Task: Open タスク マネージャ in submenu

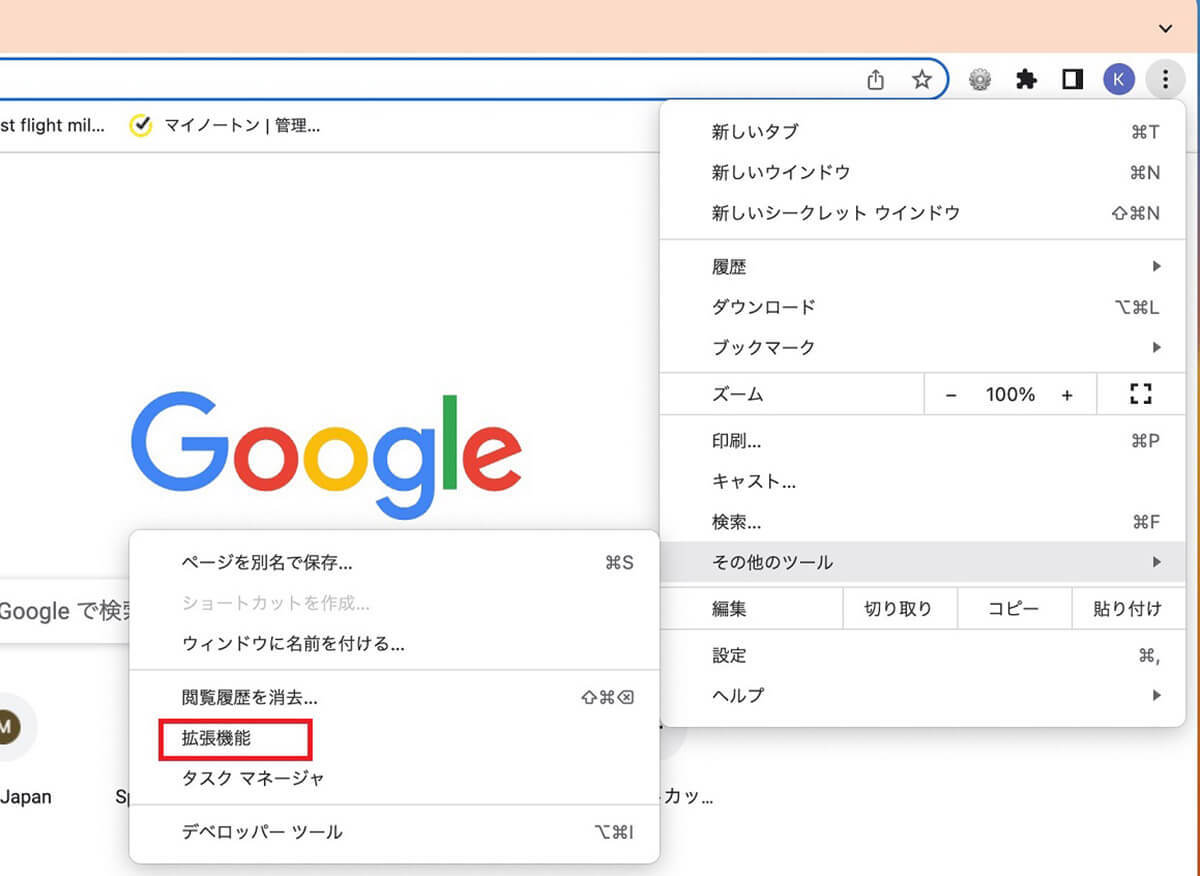Action: tap(394, 778)
